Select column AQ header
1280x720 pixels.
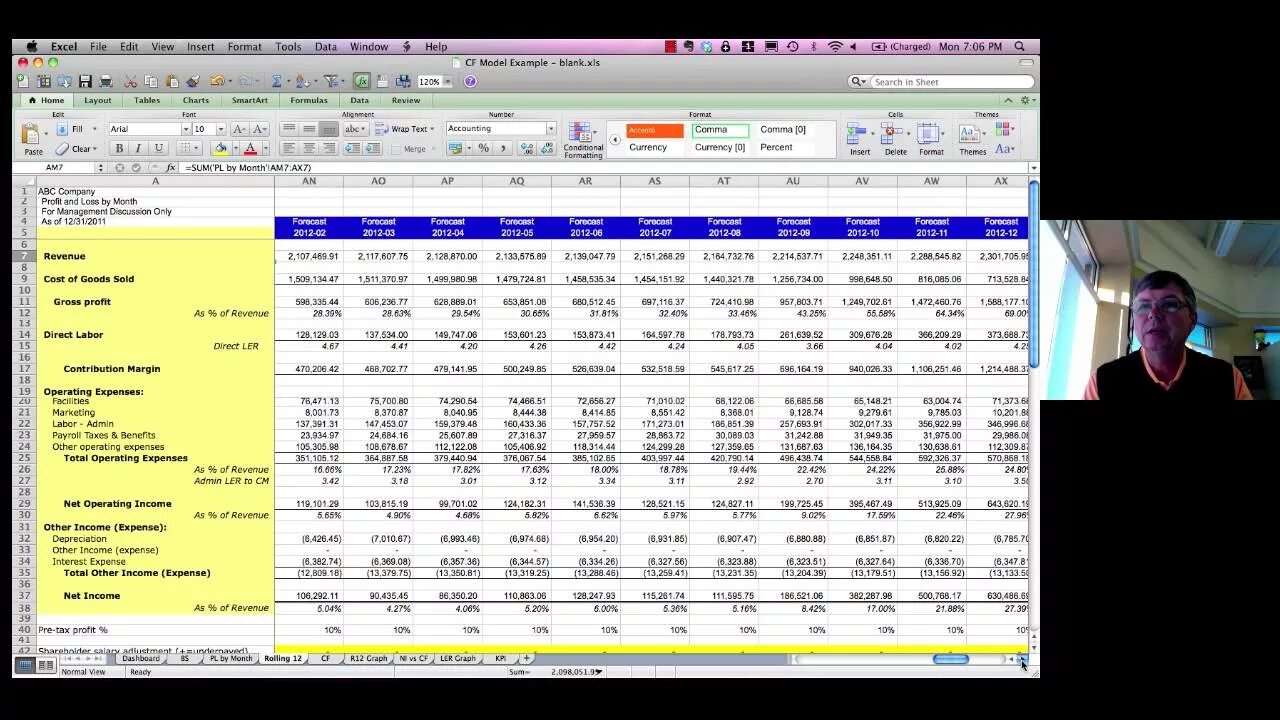(516, 181)
